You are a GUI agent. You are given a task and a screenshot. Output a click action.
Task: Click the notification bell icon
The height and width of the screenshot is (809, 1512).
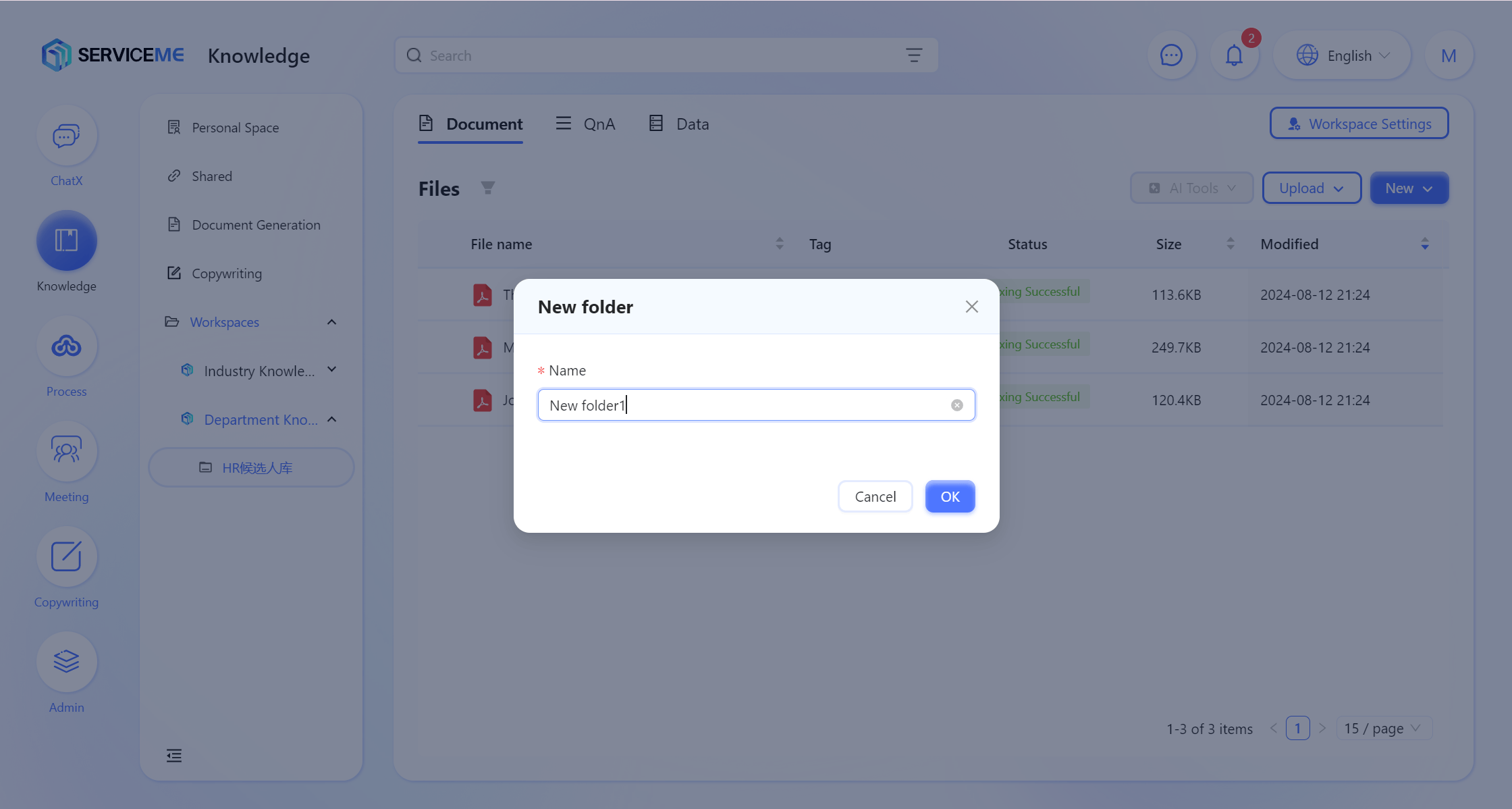click(1234, 55)
